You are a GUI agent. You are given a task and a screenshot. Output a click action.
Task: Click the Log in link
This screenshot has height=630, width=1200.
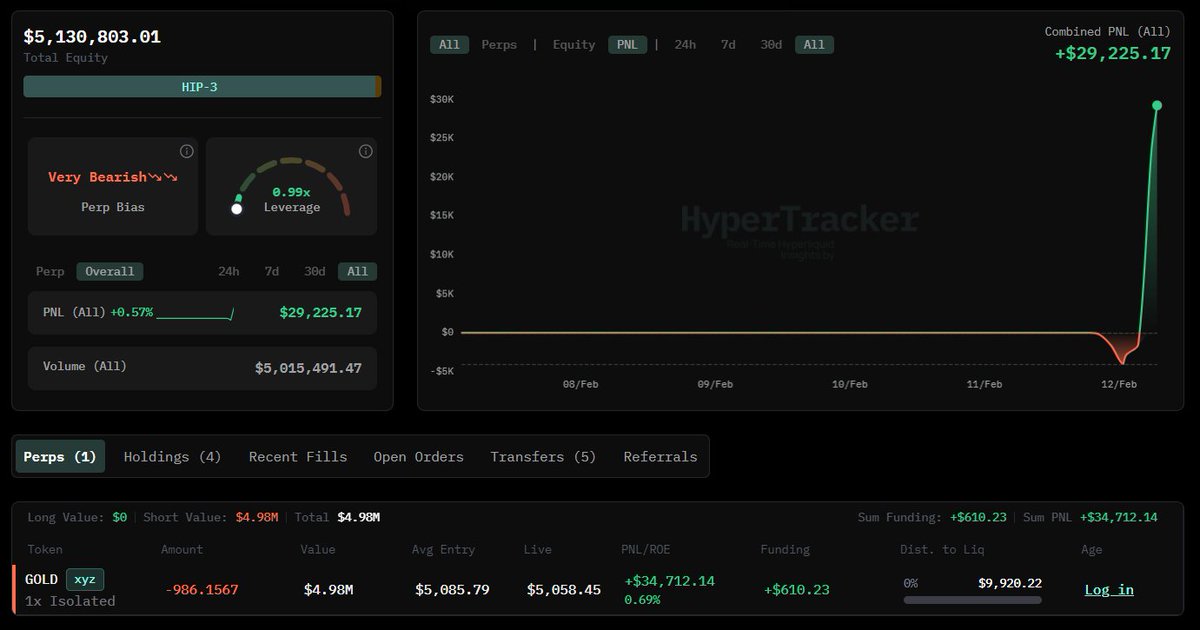pos(1109,589)
